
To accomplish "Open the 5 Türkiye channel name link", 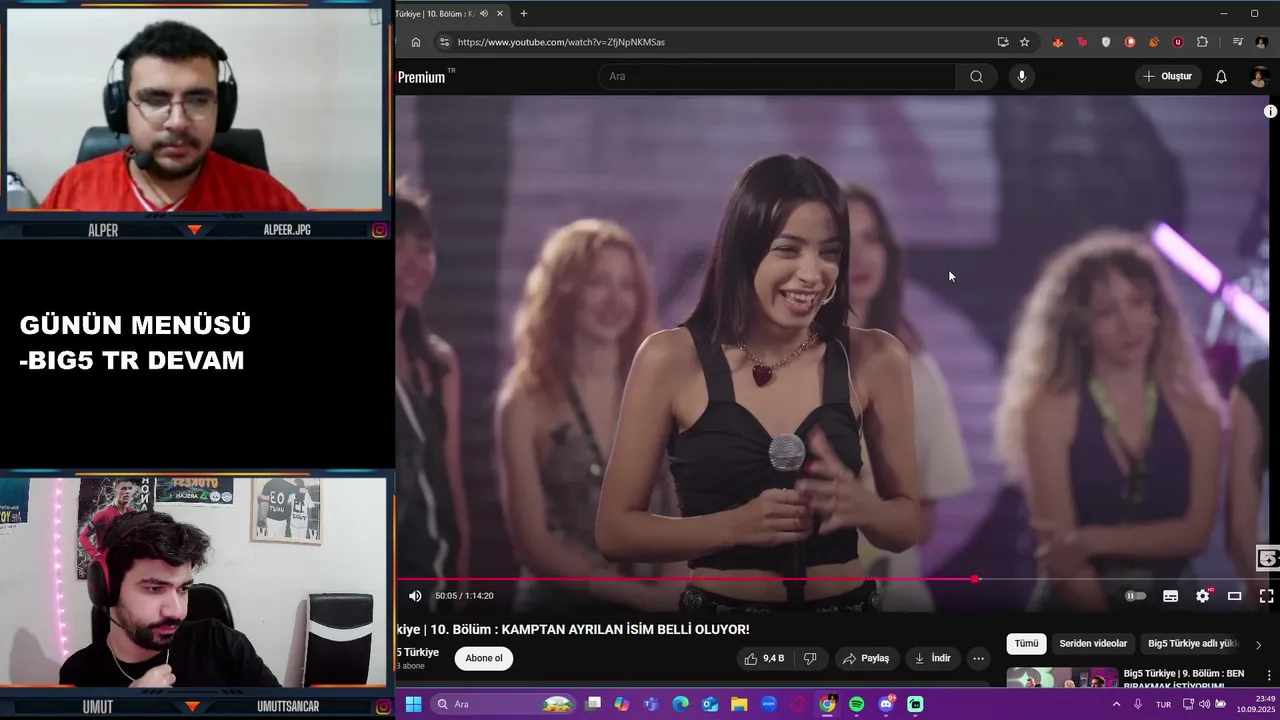I will [x=418, y=652].
